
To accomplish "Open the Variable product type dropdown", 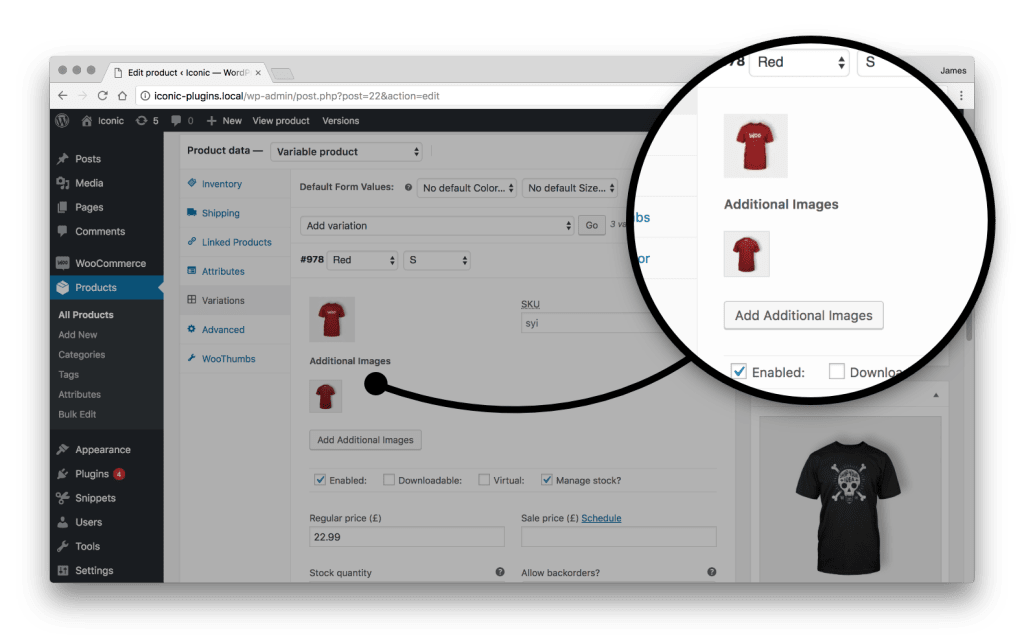I will pos(346,152).
